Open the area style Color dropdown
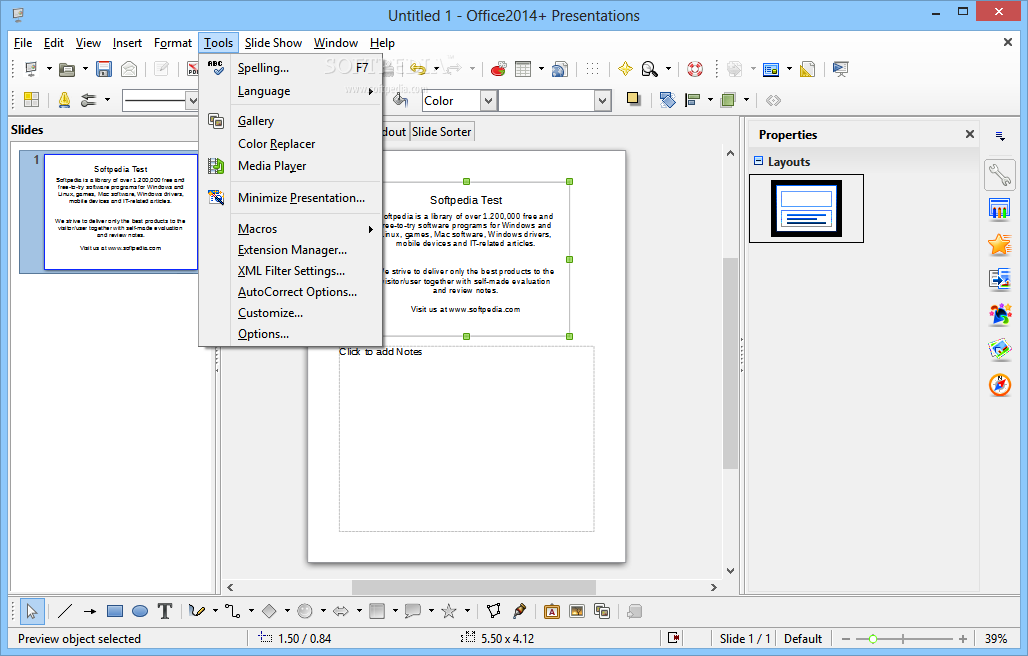Viewport: 1028px width, 656px height. point(488,101)
